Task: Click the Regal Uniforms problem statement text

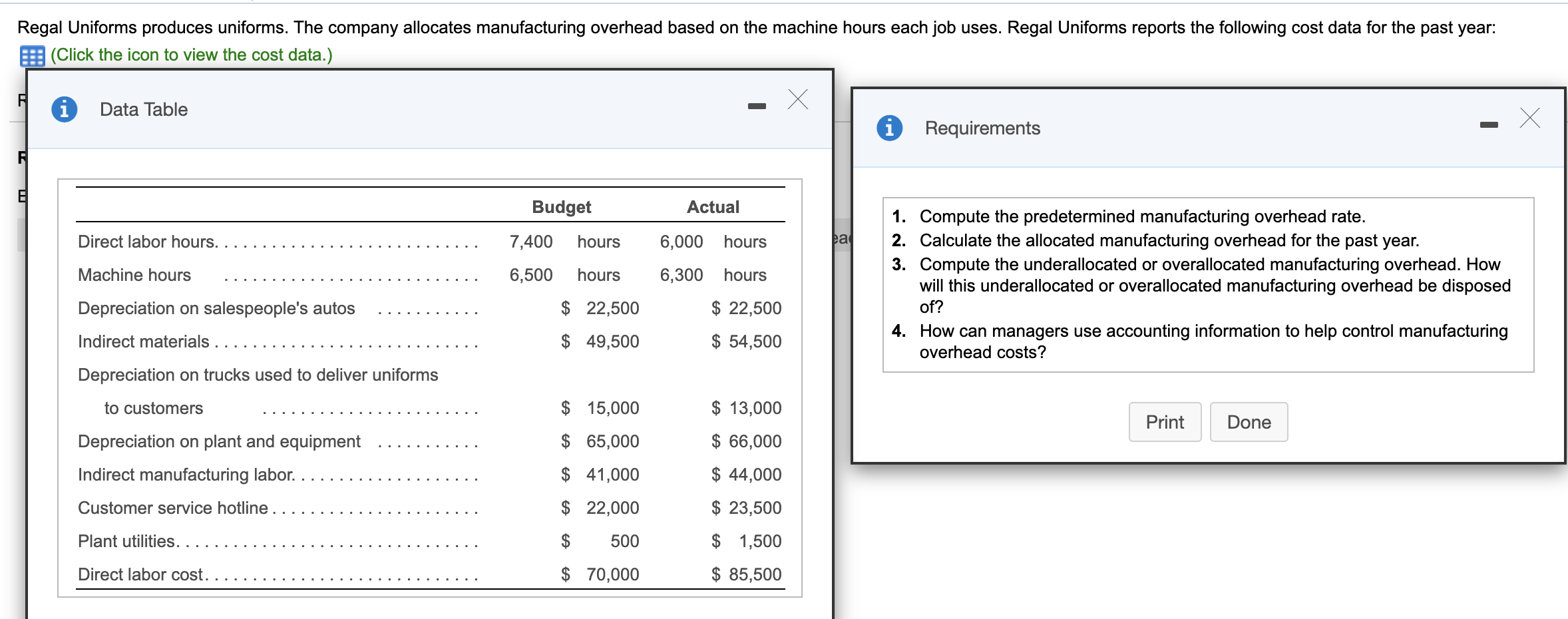Action: click(756, 27)
